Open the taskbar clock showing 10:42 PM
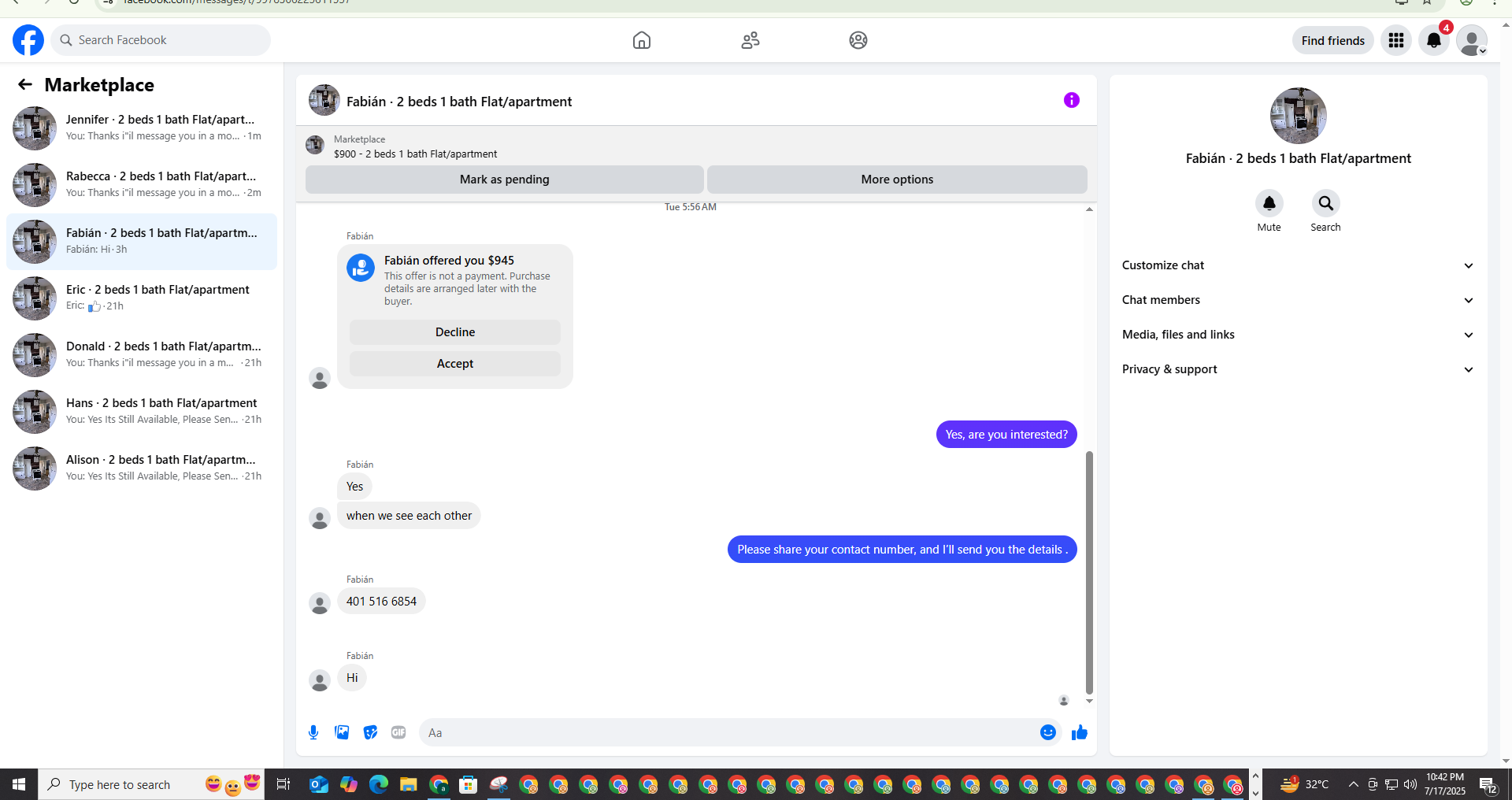This screenshot has height=800, width=1512. pos(1445,784)
